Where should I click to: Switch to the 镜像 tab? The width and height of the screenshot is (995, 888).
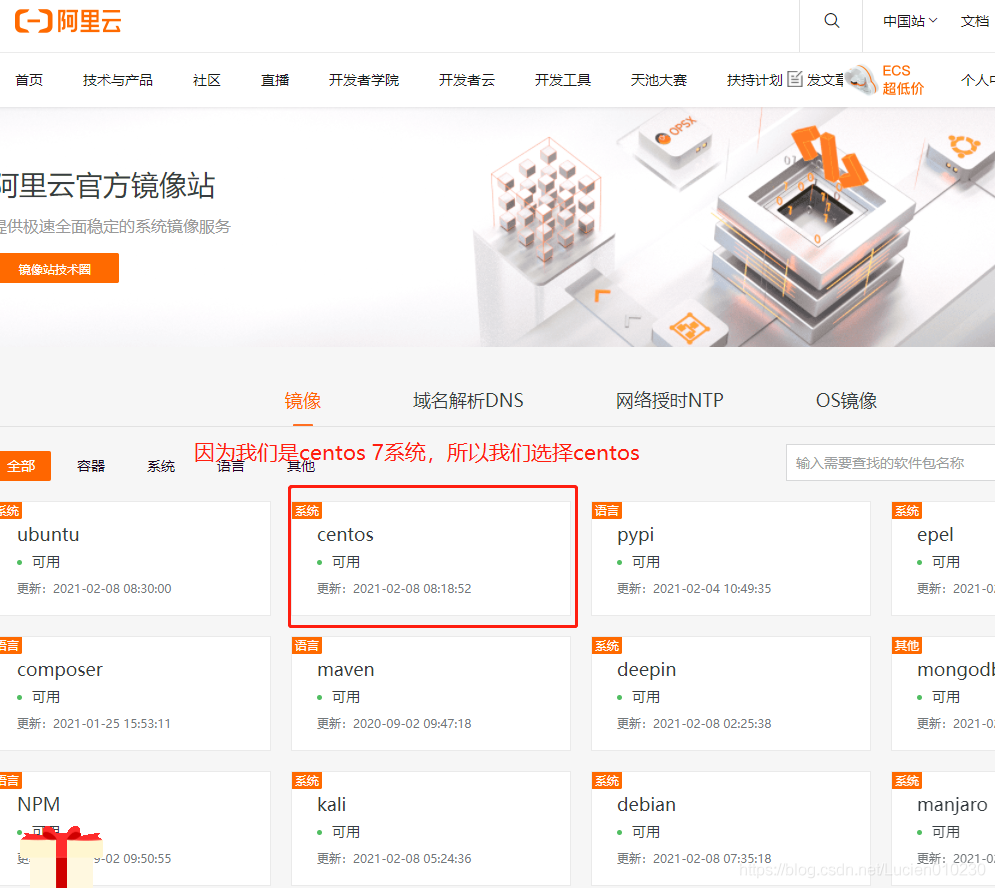pos(303,401)
